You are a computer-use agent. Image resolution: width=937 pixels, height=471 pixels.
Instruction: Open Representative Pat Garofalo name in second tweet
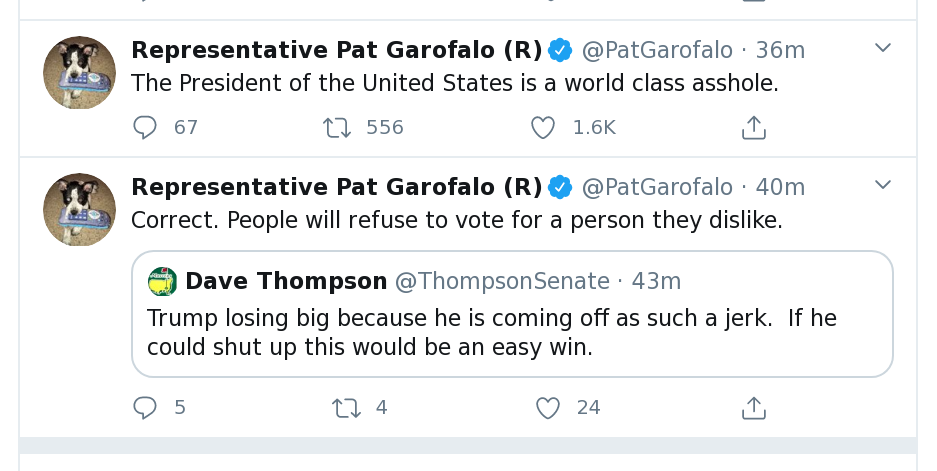coord(336,187)
